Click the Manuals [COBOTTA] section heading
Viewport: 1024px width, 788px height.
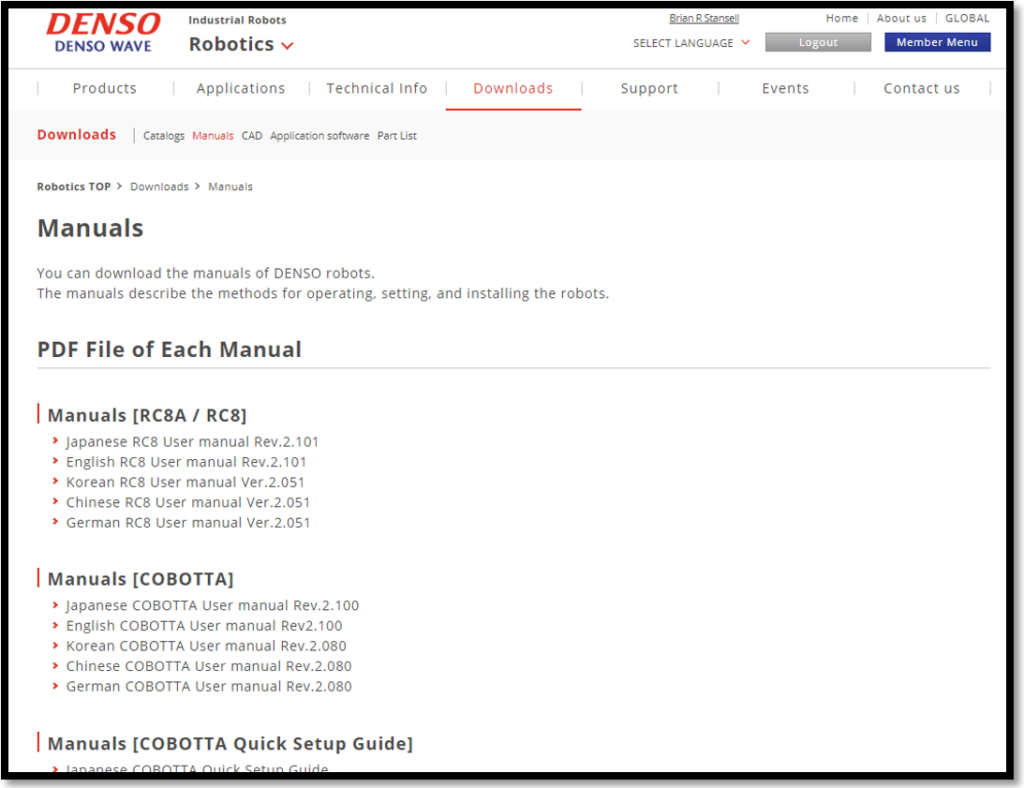[140, 579]
